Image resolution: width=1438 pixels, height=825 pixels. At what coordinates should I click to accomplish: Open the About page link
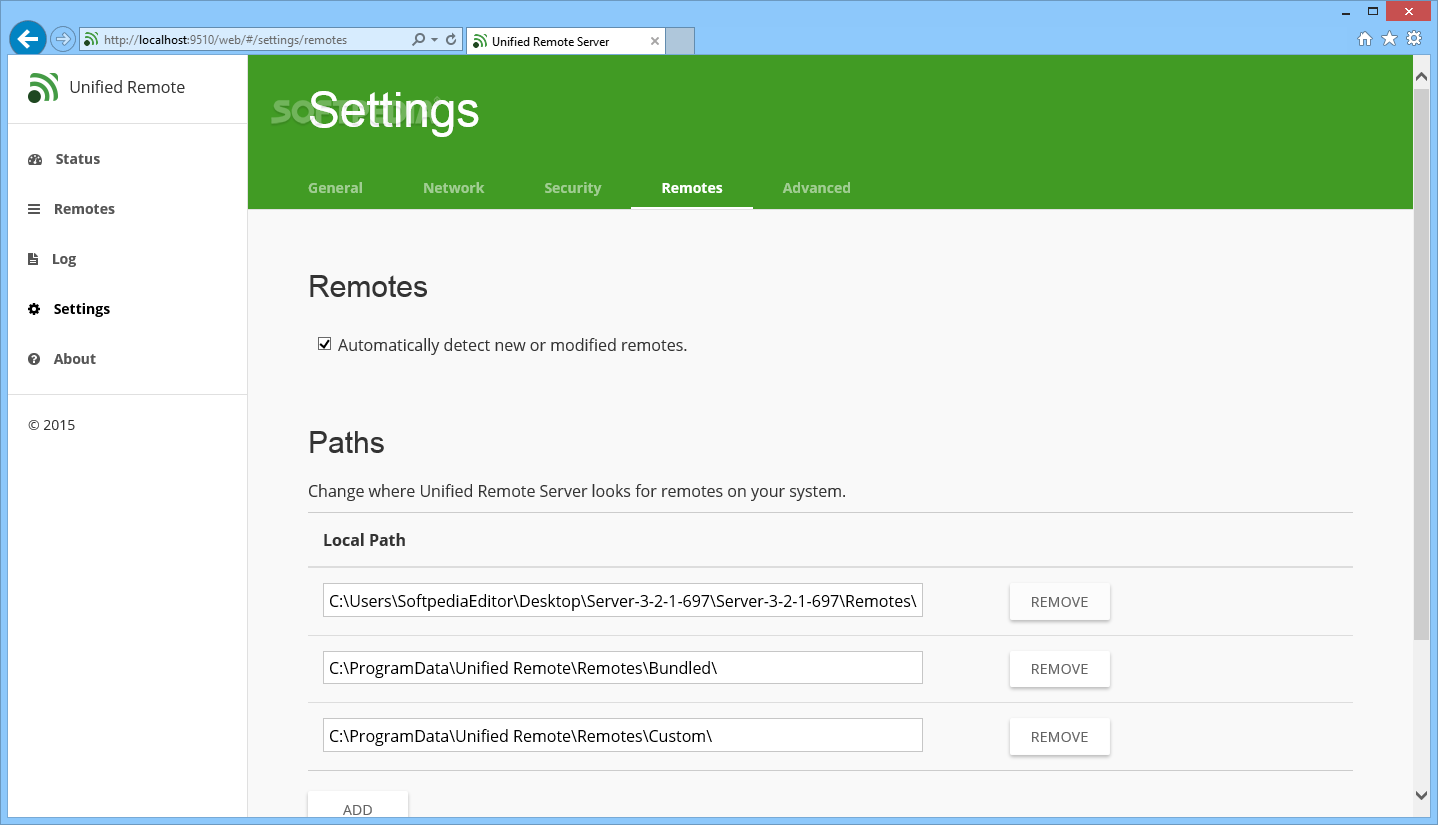(75, 359)
